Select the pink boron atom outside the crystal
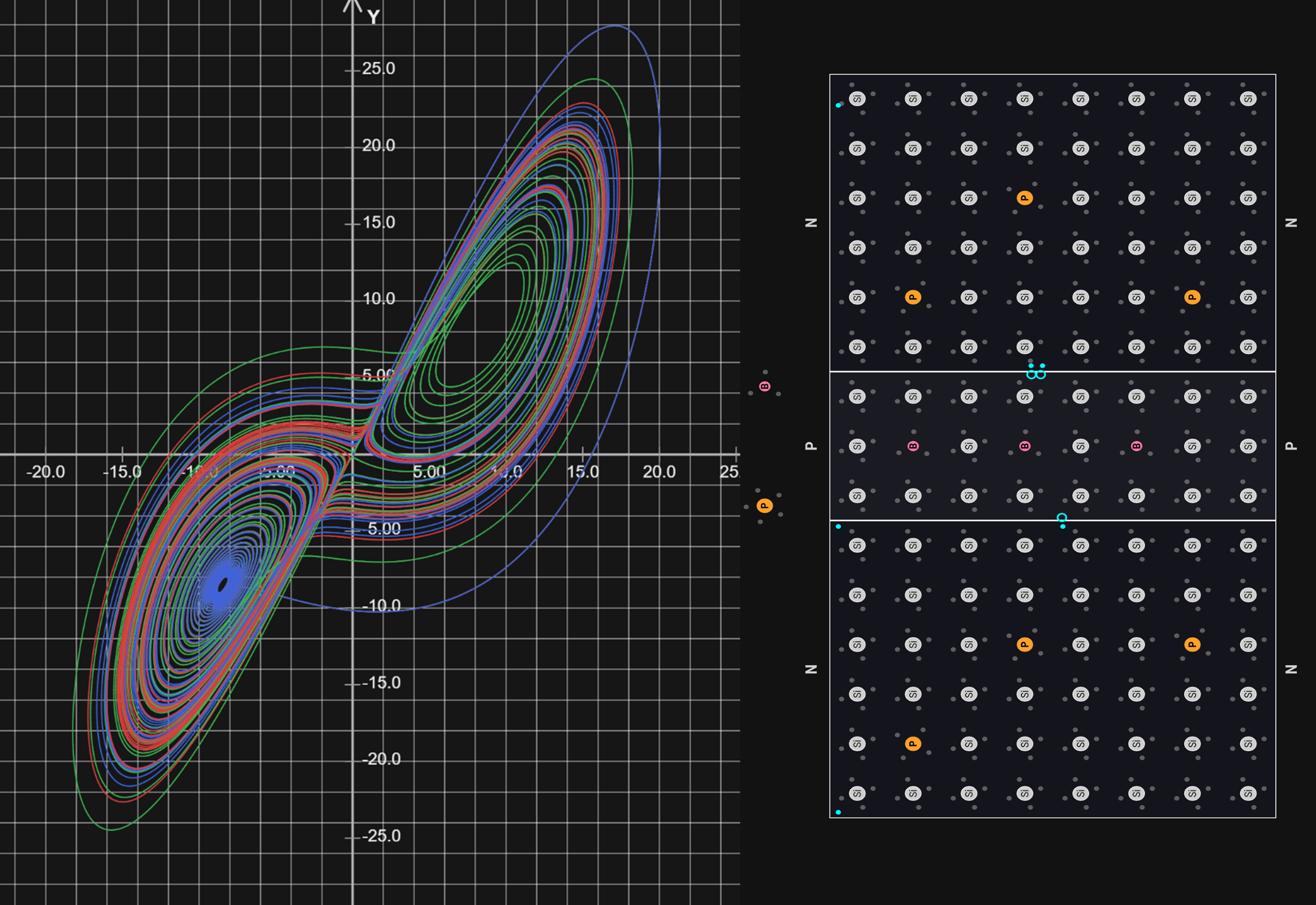Viewport: 1316px width, 905px height. (764, 386)
